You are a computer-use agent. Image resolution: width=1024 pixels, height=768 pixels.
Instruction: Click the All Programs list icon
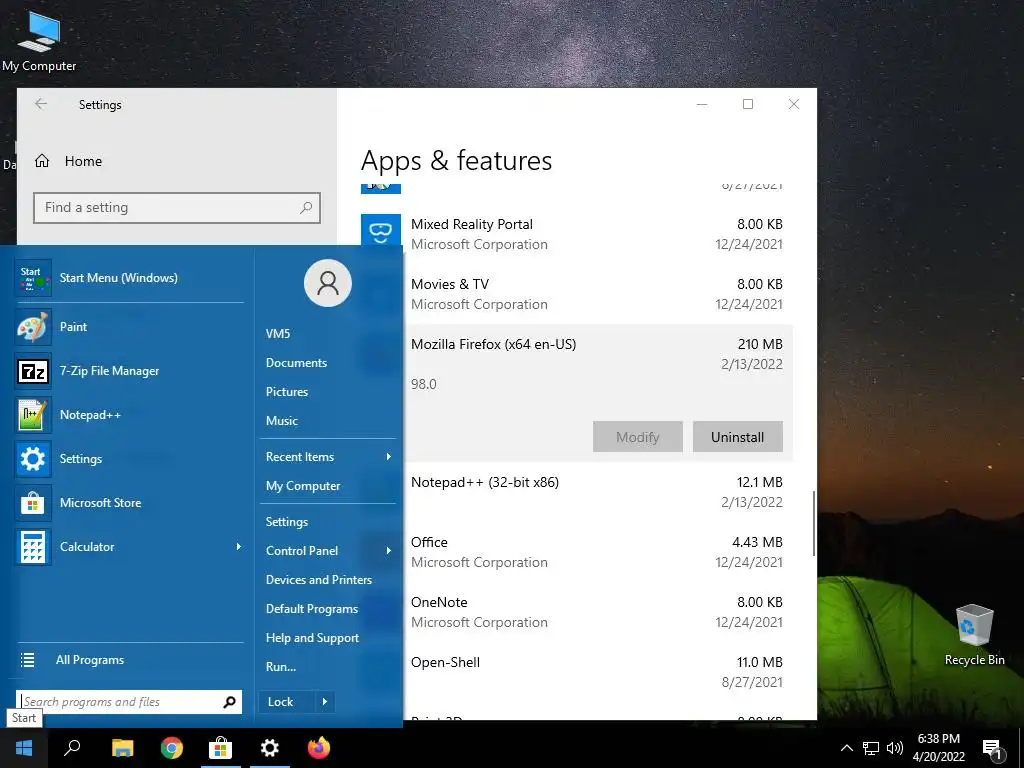click(27, 660)
